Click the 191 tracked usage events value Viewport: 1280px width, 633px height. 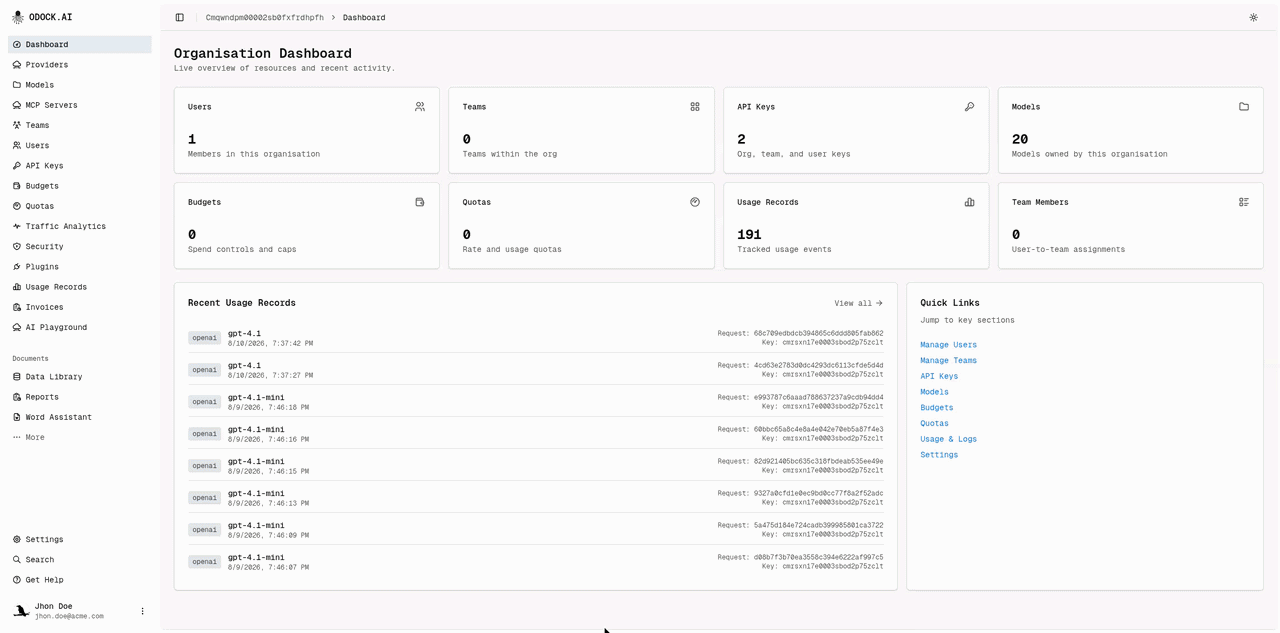(x=749, y=235)
